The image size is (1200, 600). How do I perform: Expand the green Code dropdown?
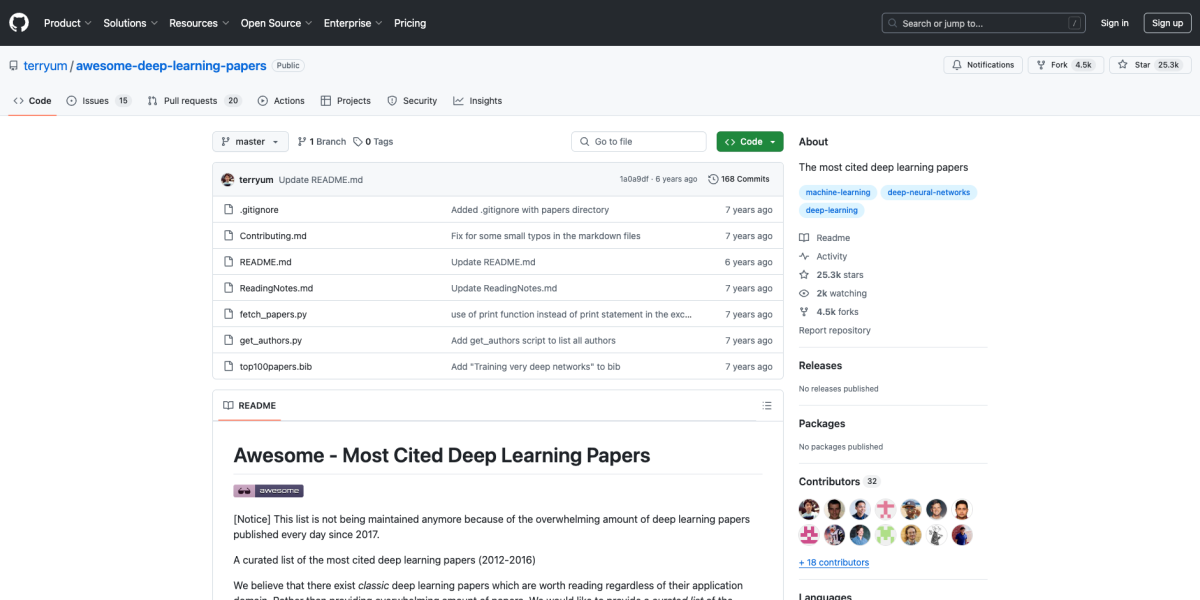pos(749,141)
